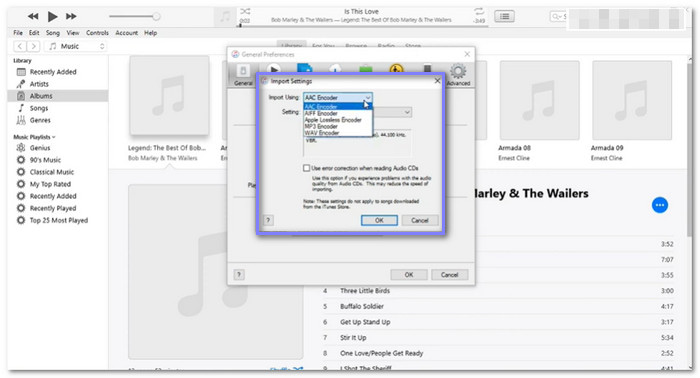This screenshot has height=378, width=700.
Task: Select the Get Up Stand Up track
Action: point(498,322)
